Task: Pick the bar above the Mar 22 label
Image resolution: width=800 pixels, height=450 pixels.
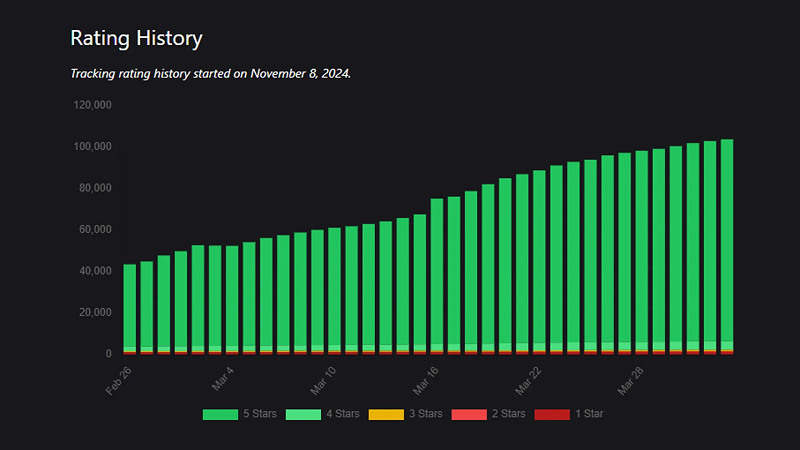Action: click(x=540, y=262)
